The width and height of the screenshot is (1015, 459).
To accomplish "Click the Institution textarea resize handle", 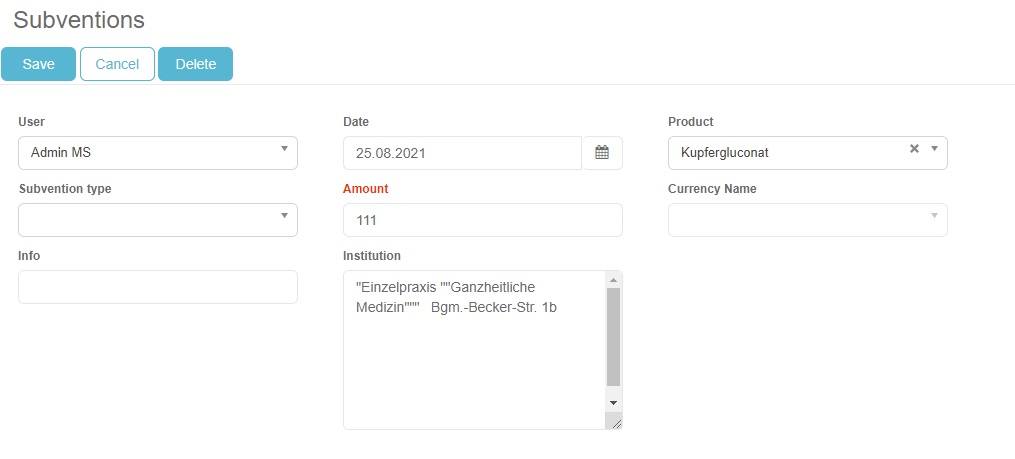I will click(x=615, y=422).
